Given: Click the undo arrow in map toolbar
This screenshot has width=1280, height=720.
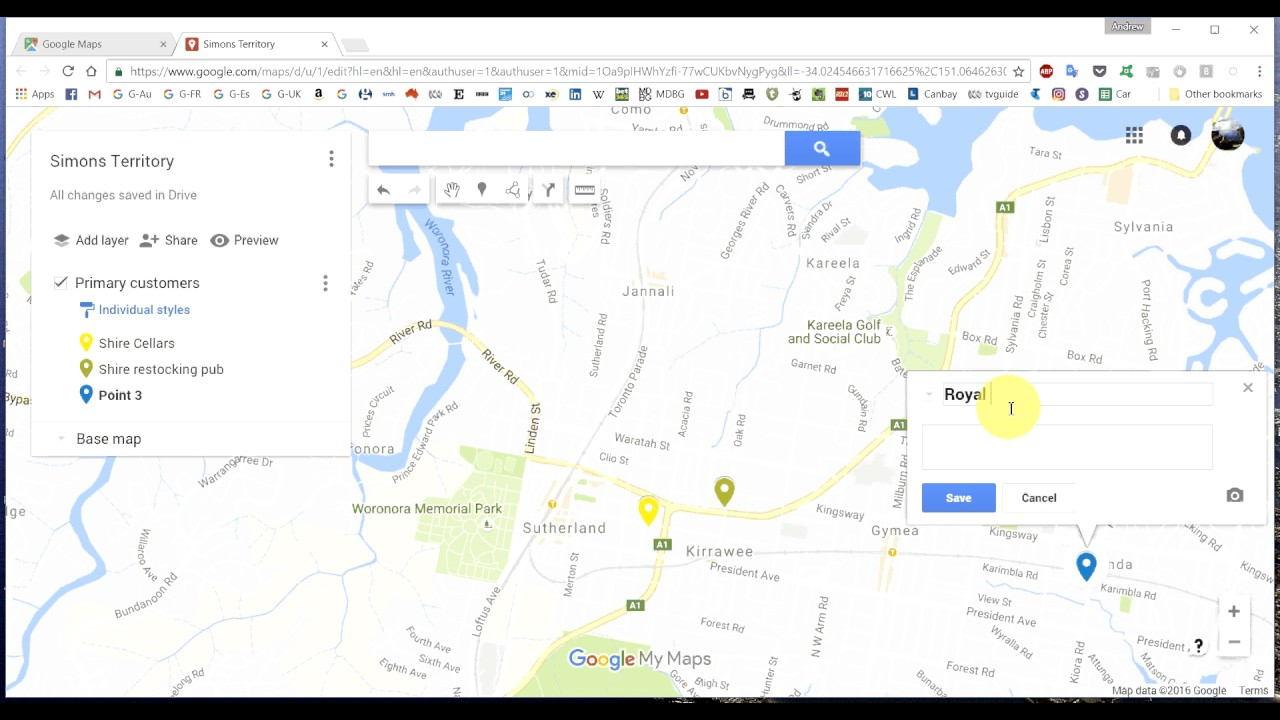Looking at the screenshot, I should (383, 190).
